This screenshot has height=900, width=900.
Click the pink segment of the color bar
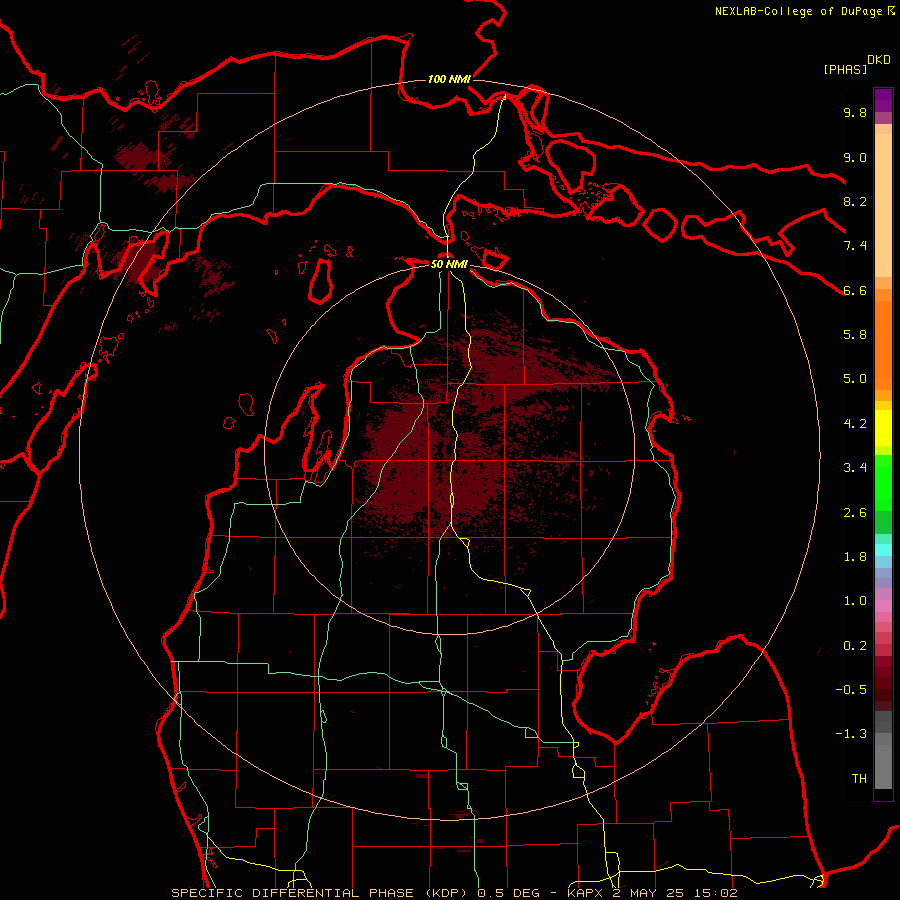[x=883, y=606]
